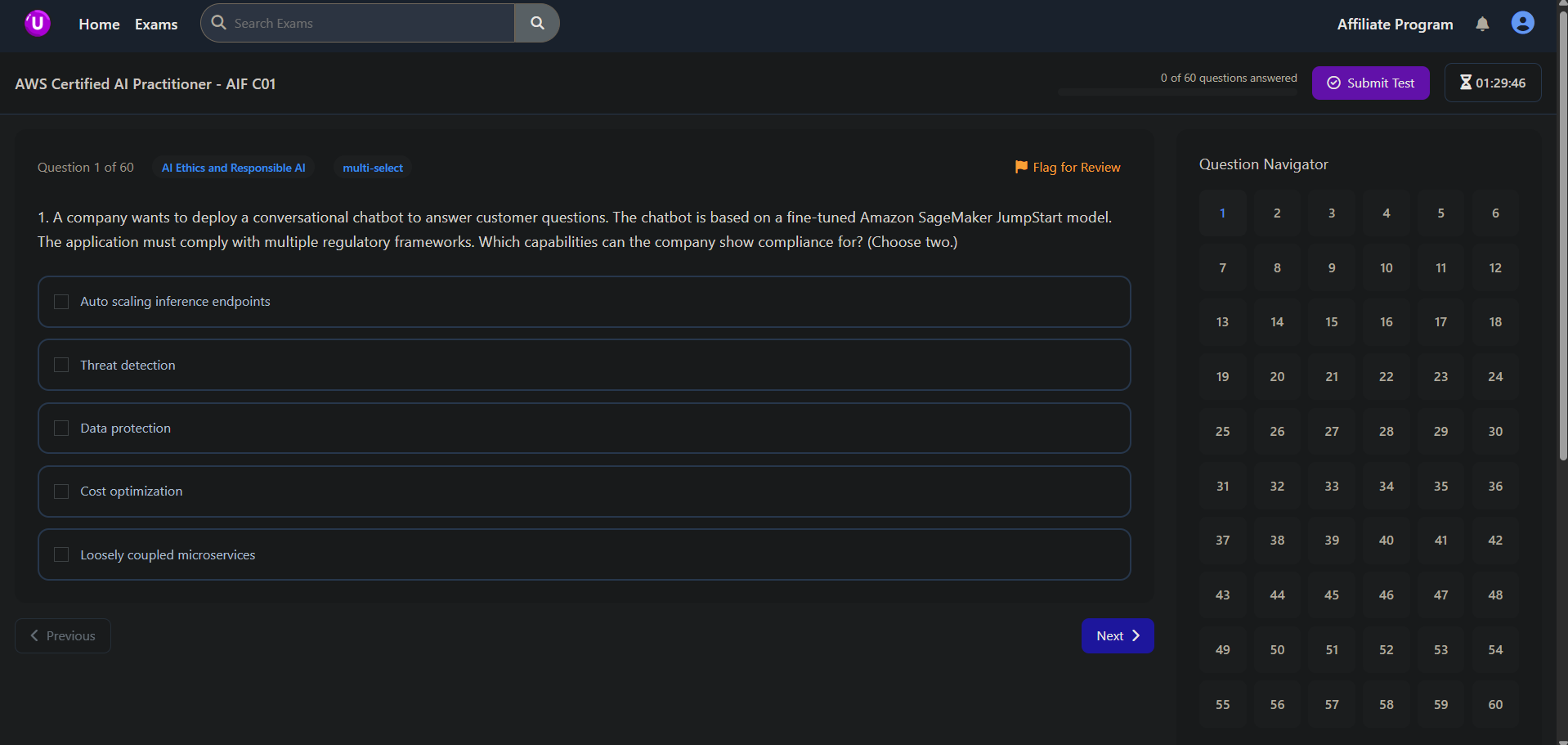The width and height of the screenshot is (1568, 745).
Task: Open the notifications bell
Action: coord(1482,24)
